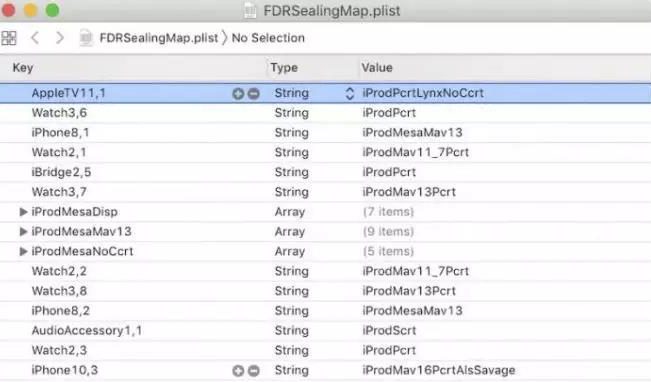Select the AudioAccessory1,1 key

pyautogui.click(x=87, y=331)
